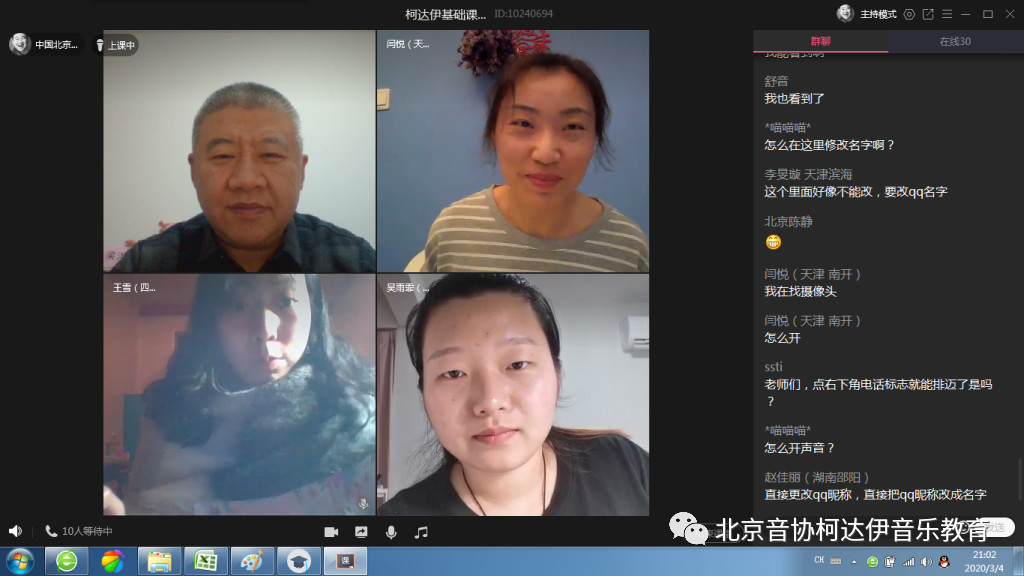Screen dimensions: 1024x576
Task: Click the host avatar beside 主持模式
Action: point(846,14)
